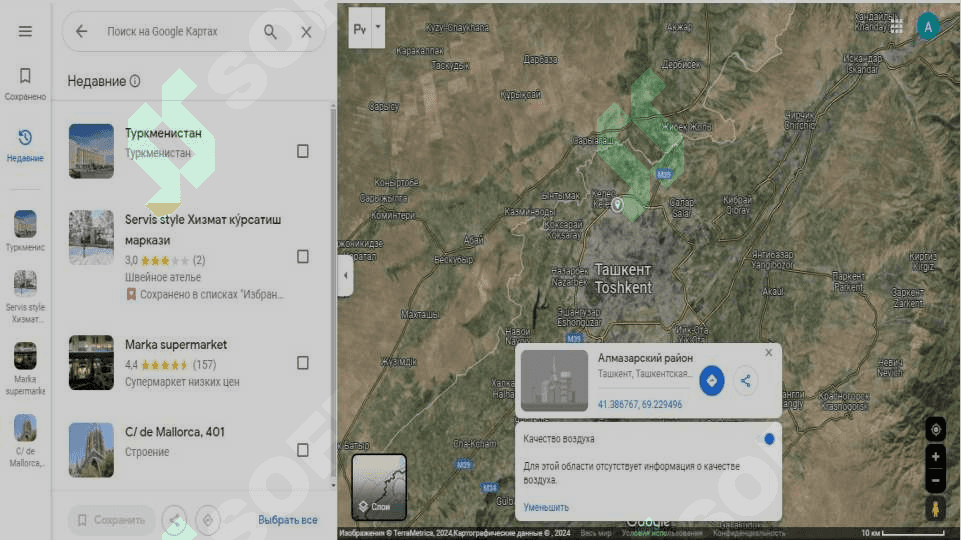Image resolution: width=961 pixels, height=540 pixels.
Task: Zoom out with the minus button
Action: click(935, 480)
